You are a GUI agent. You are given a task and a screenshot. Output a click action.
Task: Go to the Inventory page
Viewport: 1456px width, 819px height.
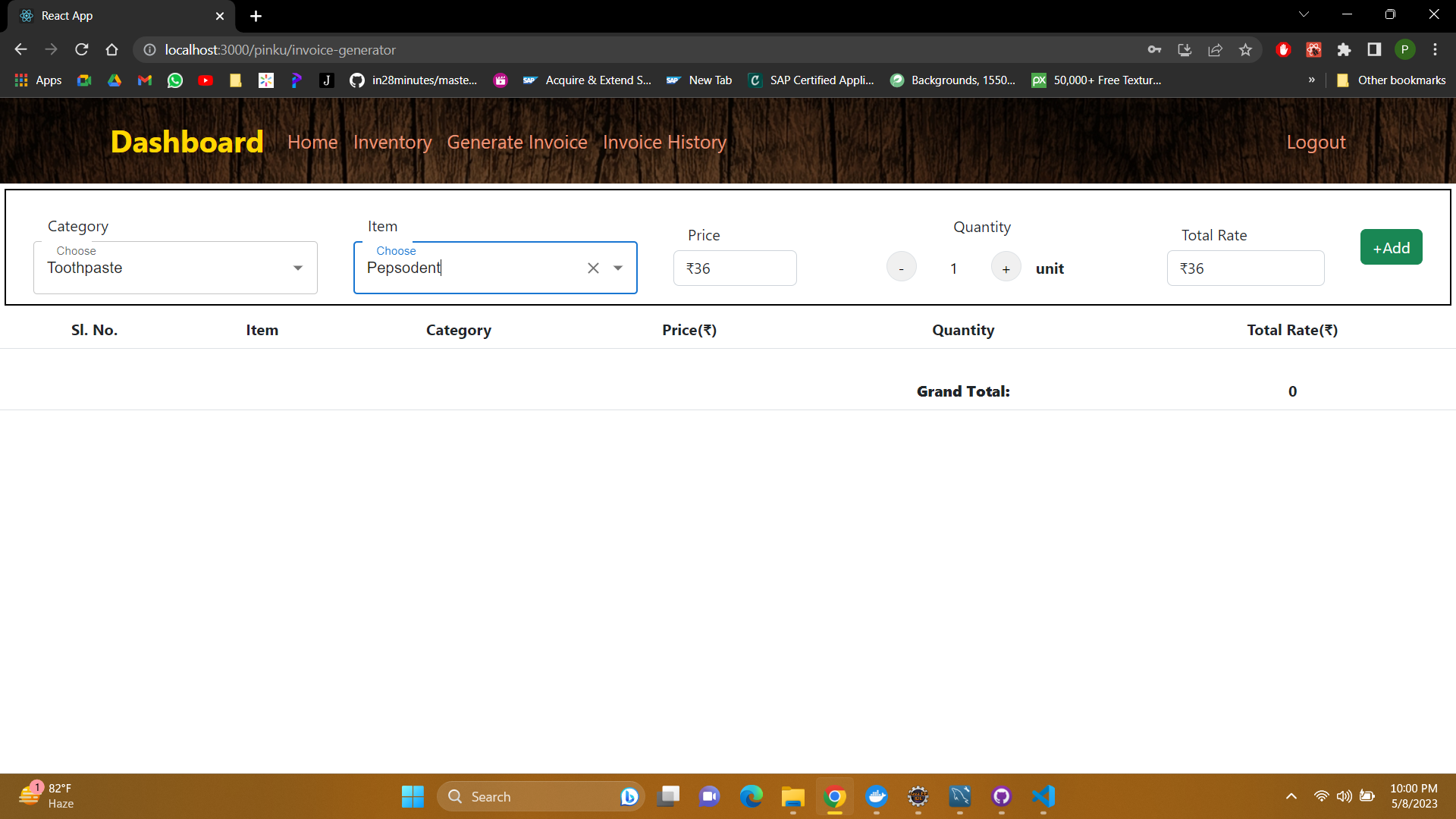[x=392, y=142]
